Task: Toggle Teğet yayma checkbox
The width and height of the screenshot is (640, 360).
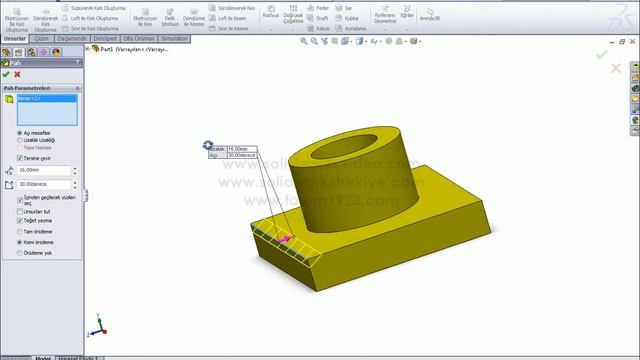Action: 20,220
